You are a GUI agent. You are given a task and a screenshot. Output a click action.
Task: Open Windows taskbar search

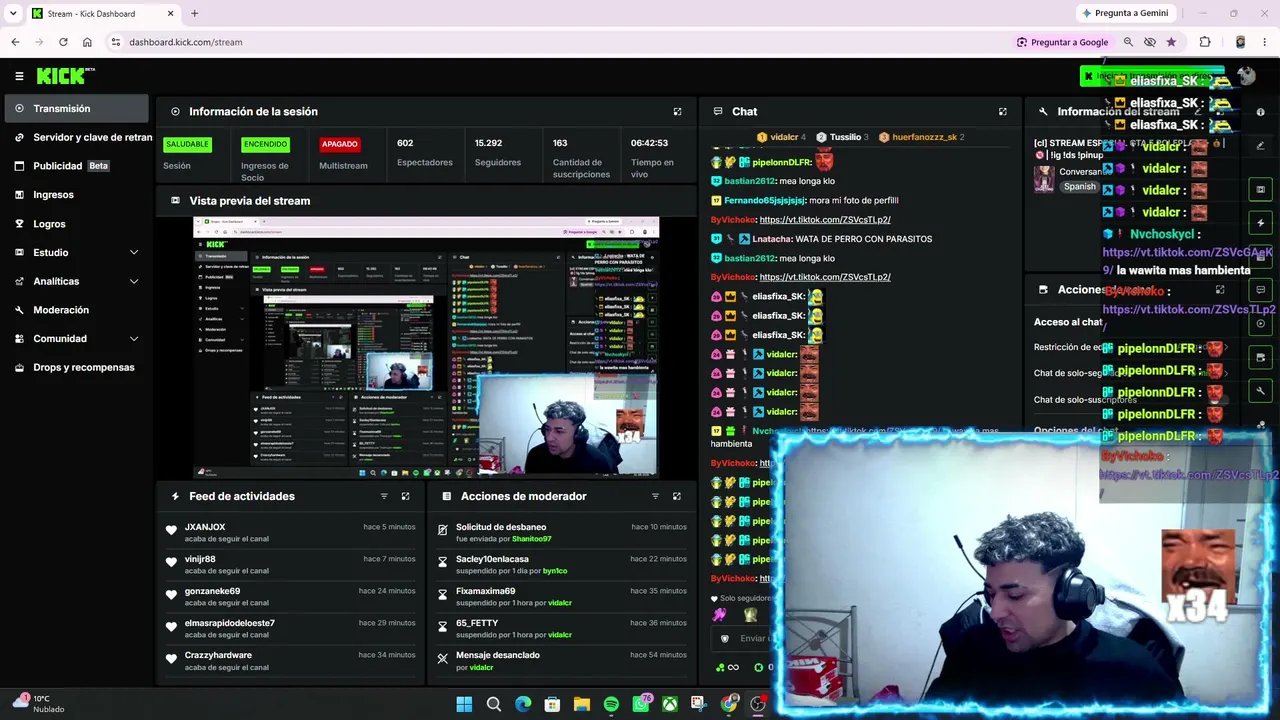pos(494,705)
